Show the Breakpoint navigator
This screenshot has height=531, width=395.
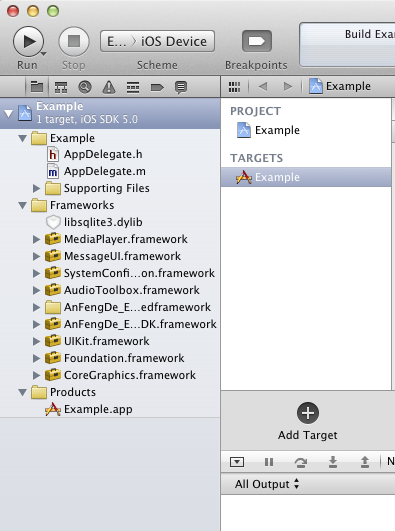(x=157, y=87)
